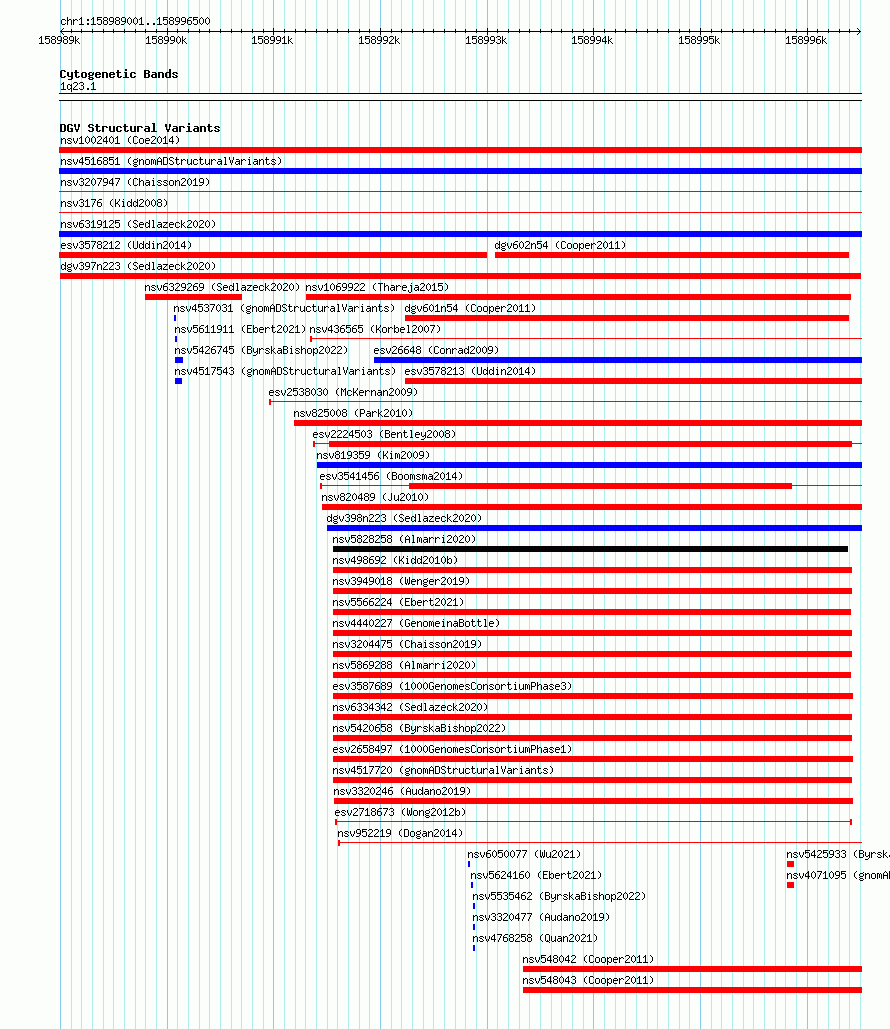Image resolution: width=890 pixels, height=1029 pixels.
Task: Select the 1q23.1 band label
Action: pos(78,87)
